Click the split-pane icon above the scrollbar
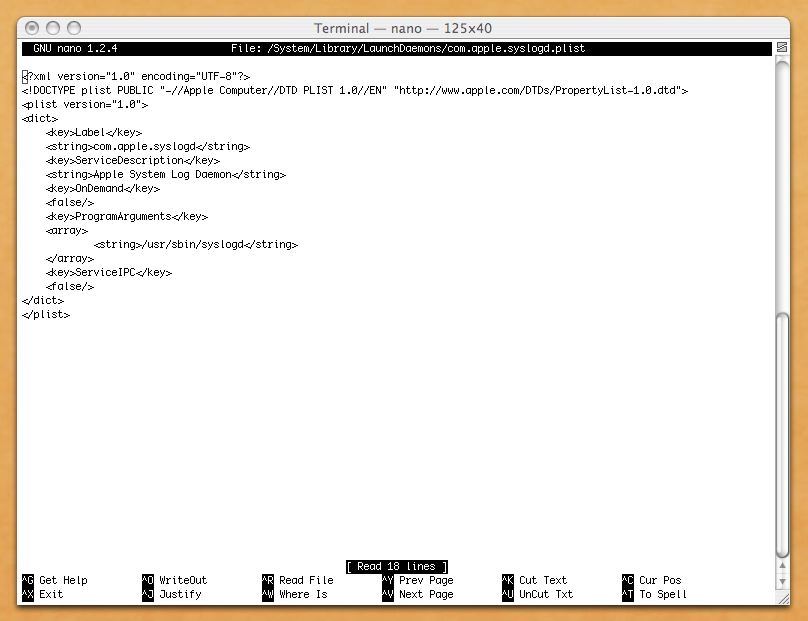Image resolution: width=808 pixels, height=621 pixels. [782, 47]
